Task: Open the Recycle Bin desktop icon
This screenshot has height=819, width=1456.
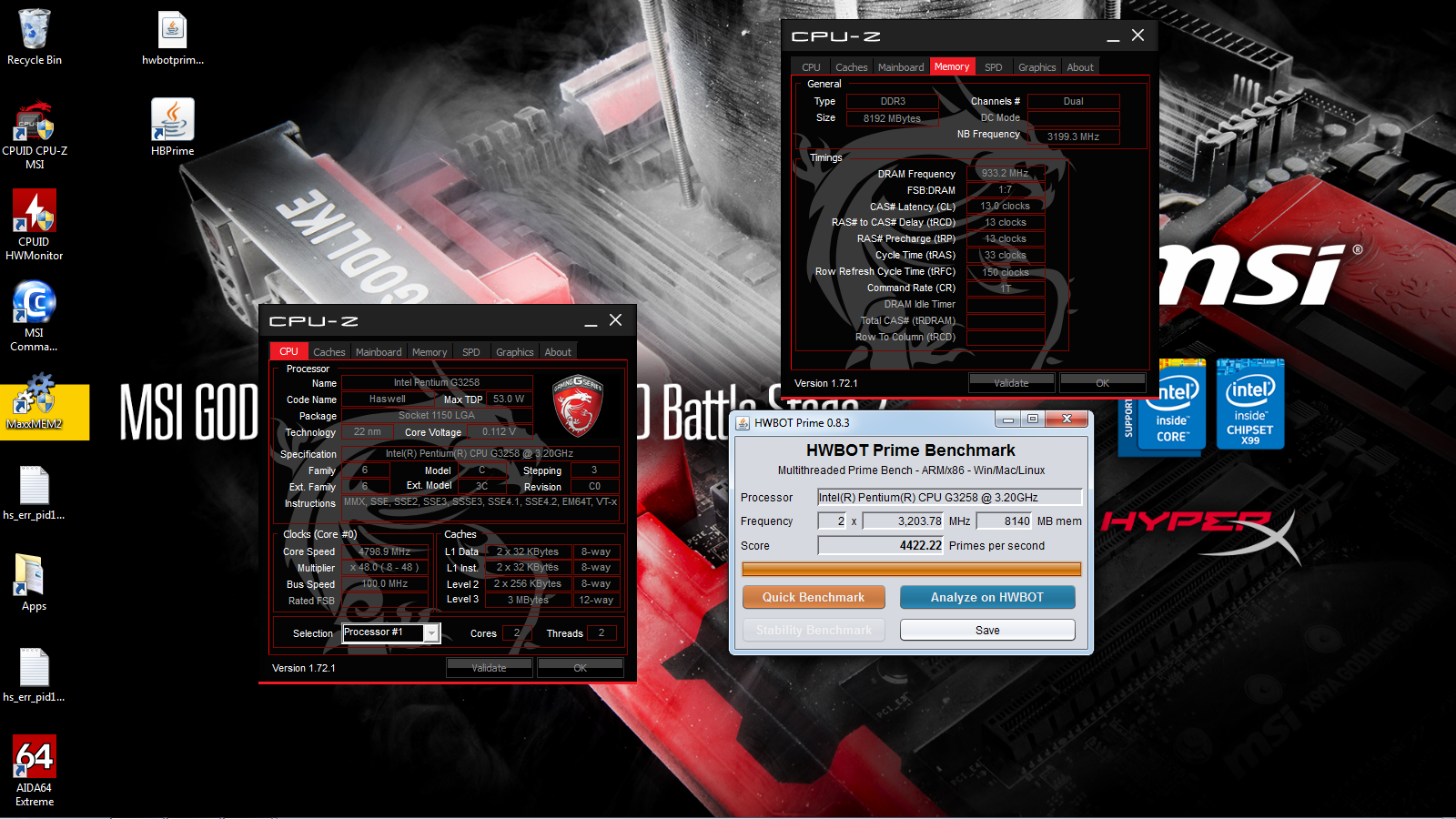Action: click(35, 37)
